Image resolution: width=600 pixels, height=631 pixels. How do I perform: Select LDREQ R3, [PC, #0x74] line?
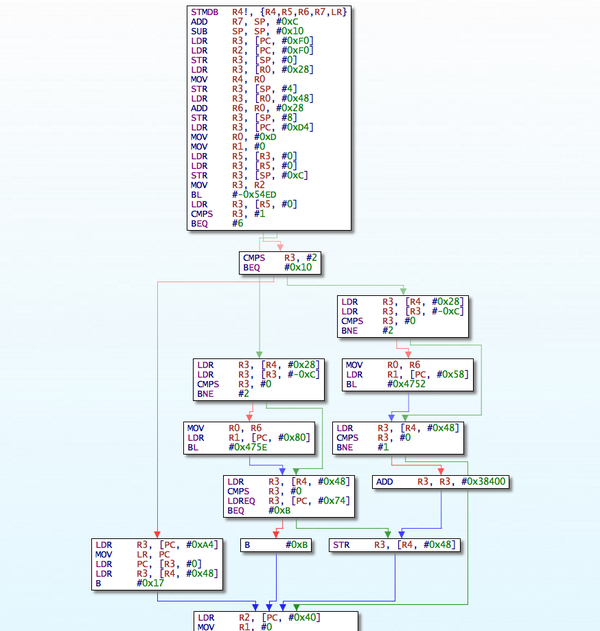click(x=289, y=501)
